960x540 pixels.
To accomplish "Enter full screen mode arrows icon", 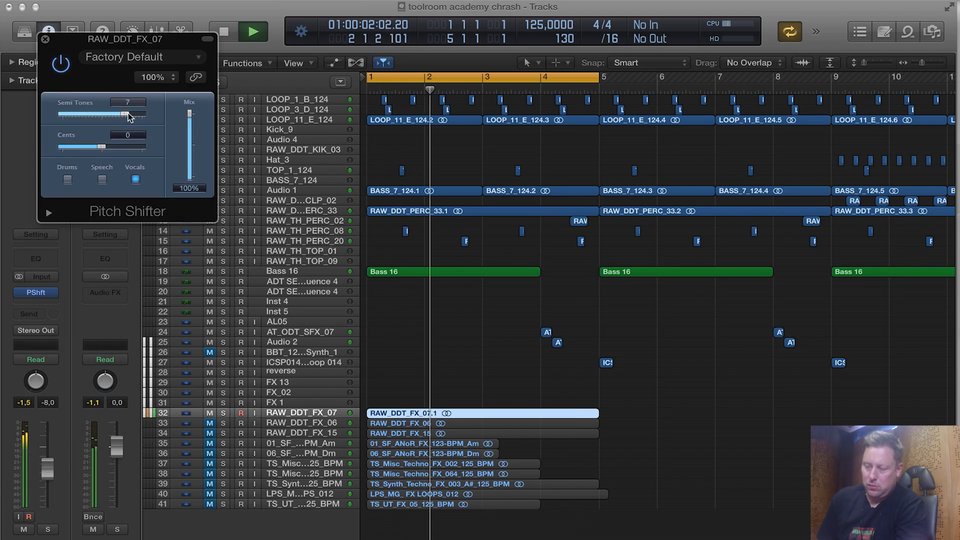I will 949,7.
